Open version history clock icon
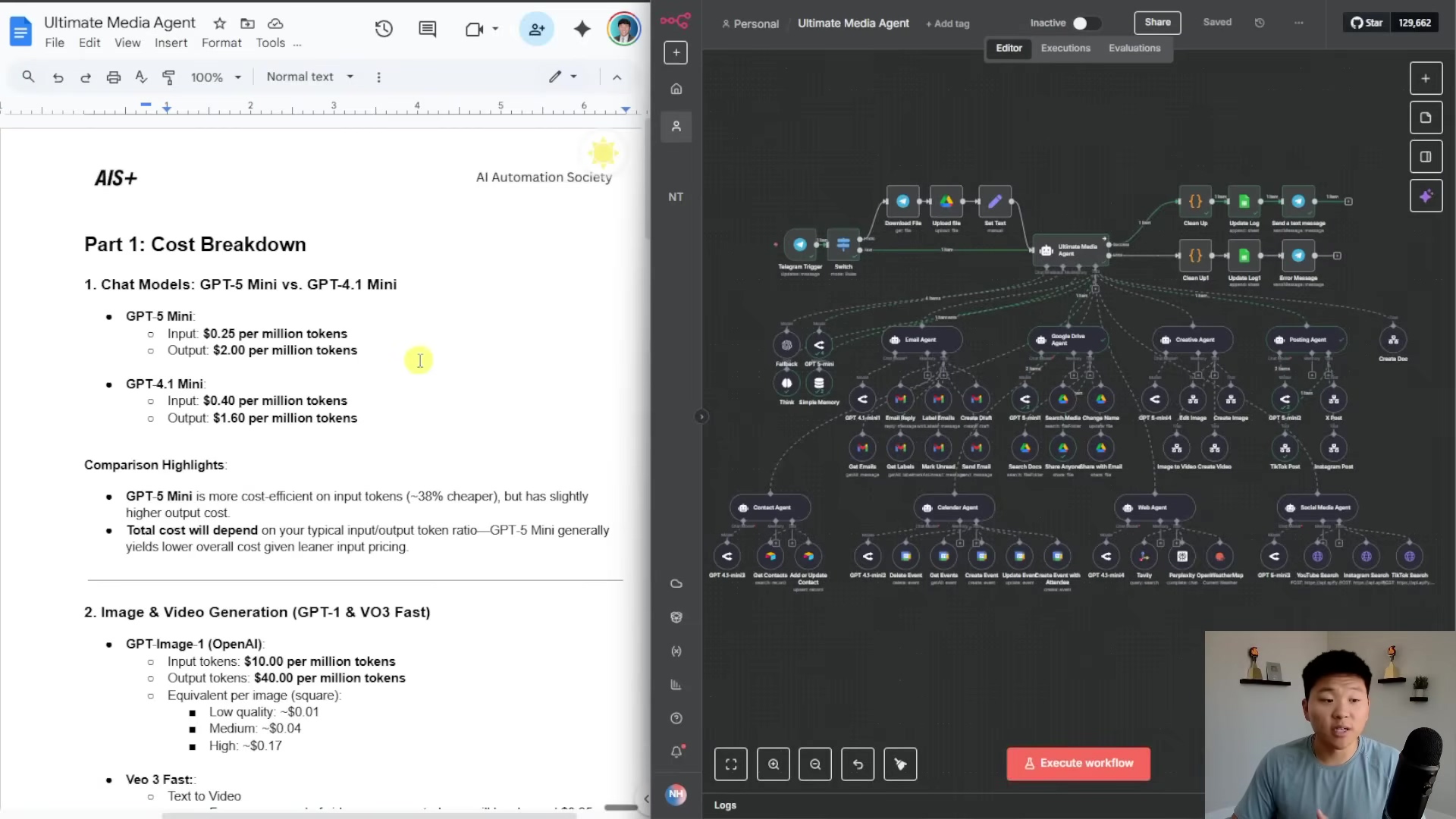 coord(384,30)
